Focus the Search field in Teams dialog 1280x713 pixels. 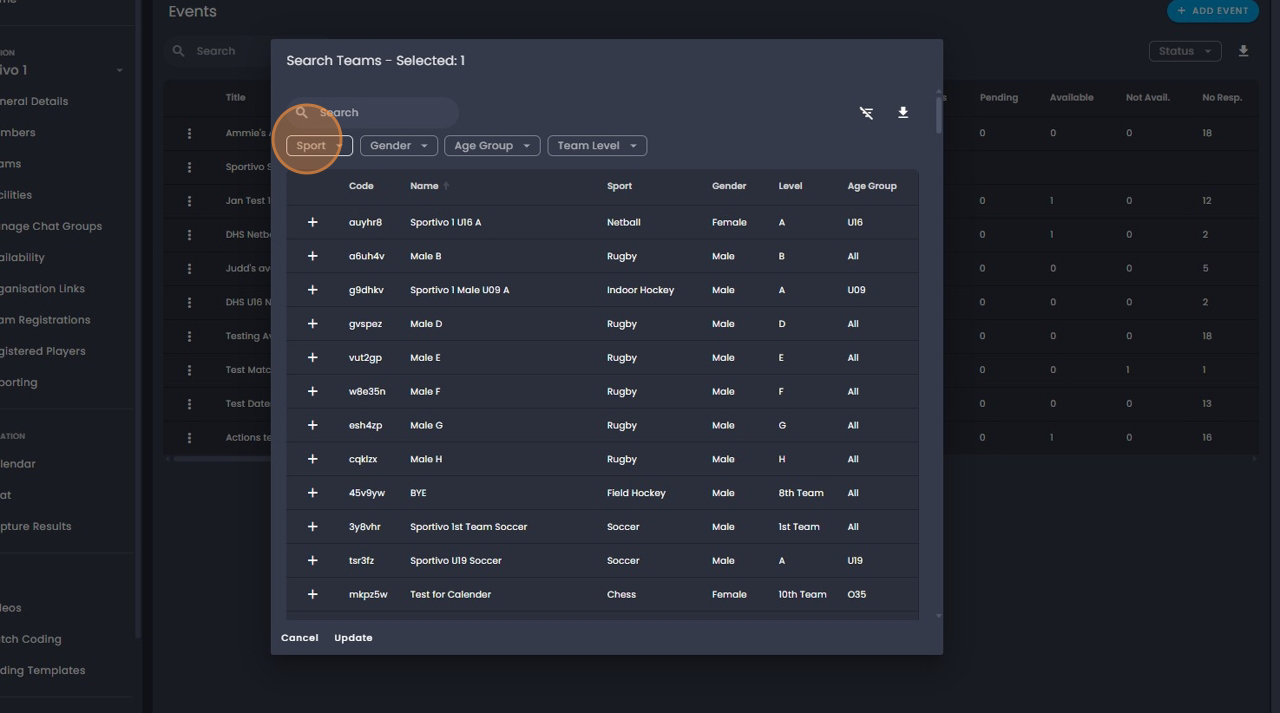[x=372, y=113]
